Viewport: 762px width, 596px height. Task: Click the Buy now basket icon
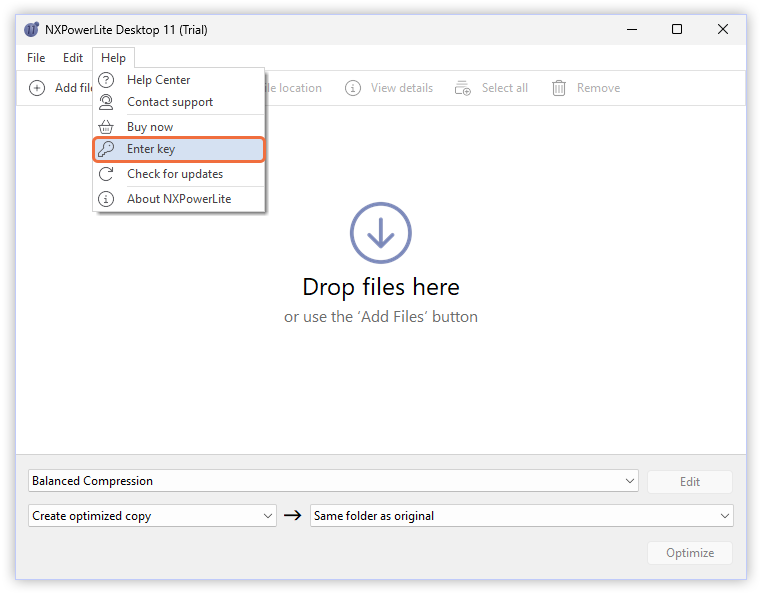point(106,127)
